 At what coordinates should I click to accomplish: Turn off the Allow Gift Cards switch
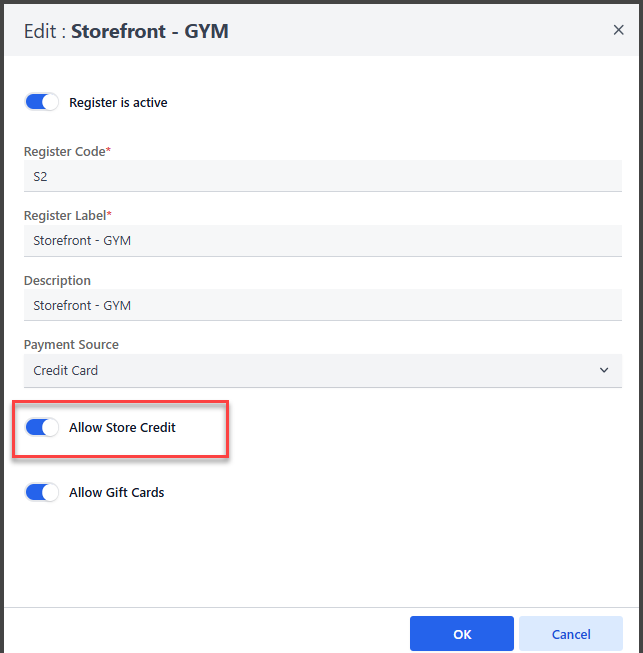tap(42, 492)
